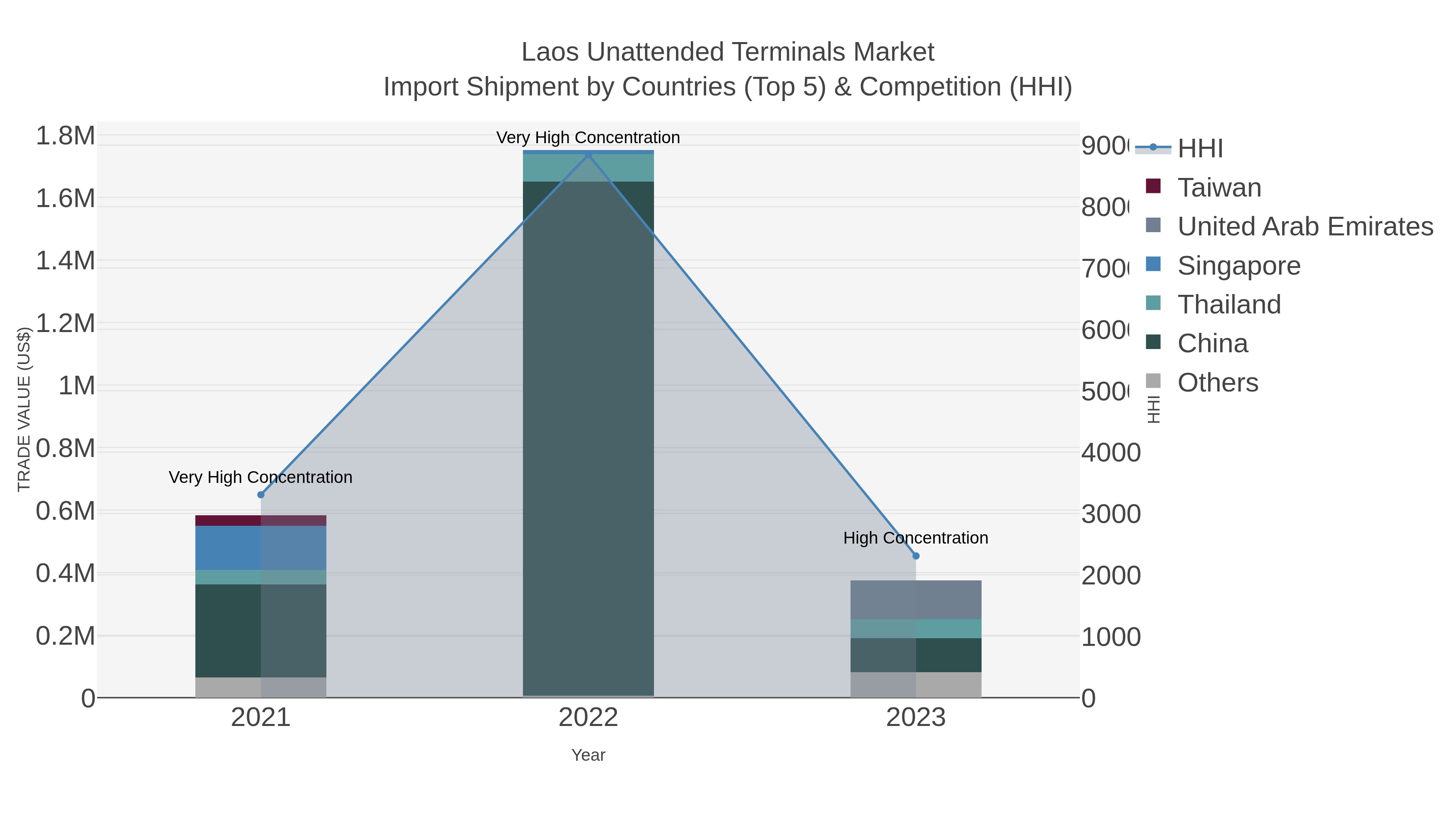Click the 2021 x-axis label
The height and width of the screenshot is (819, 1456).
pyautogui.click(x=260, y=717)
